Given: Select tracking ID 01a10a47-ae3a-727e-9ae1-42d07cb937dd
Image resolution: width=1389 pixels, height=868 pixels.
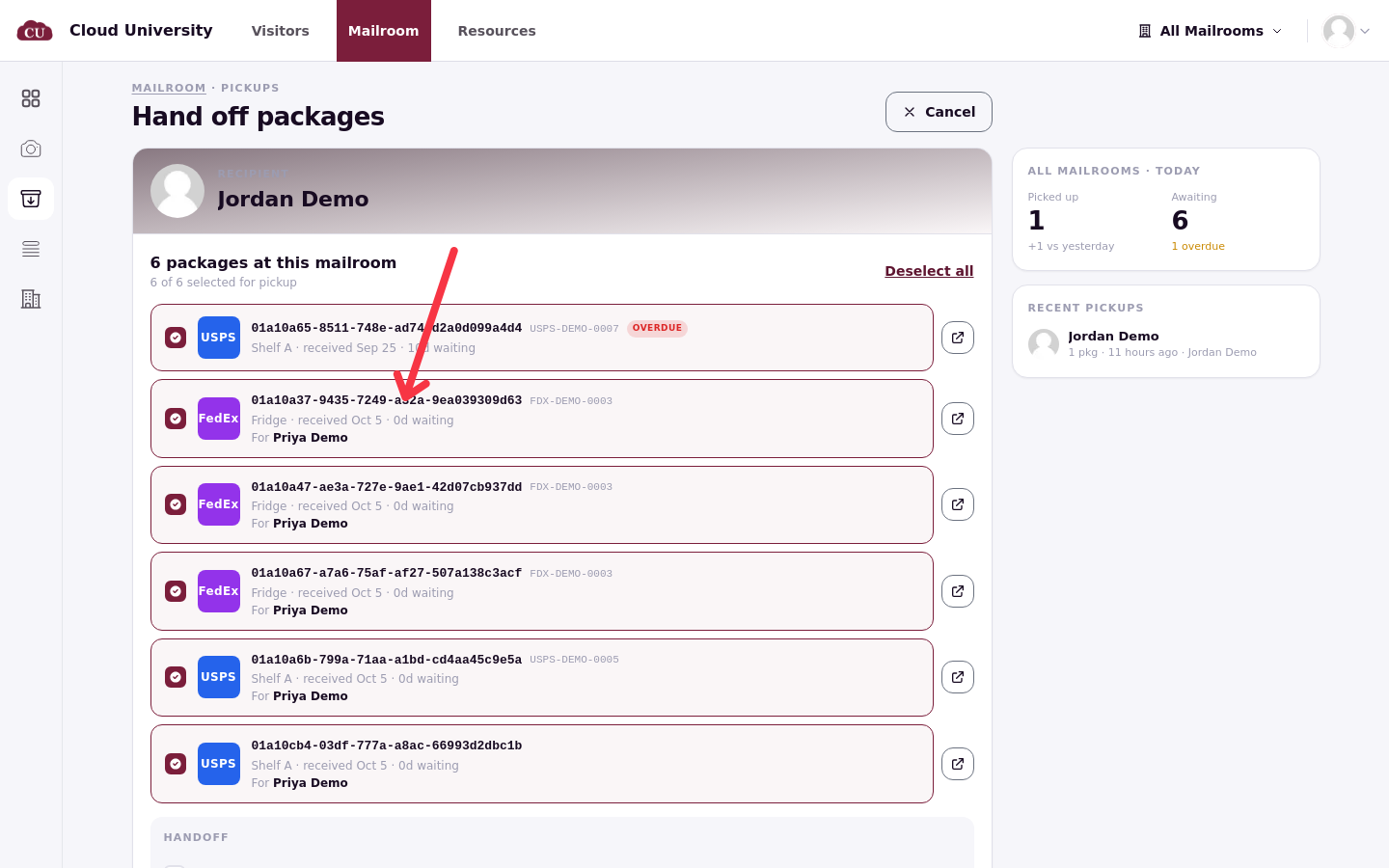Looking at the screenshot, I should click(x=387, y=487).
